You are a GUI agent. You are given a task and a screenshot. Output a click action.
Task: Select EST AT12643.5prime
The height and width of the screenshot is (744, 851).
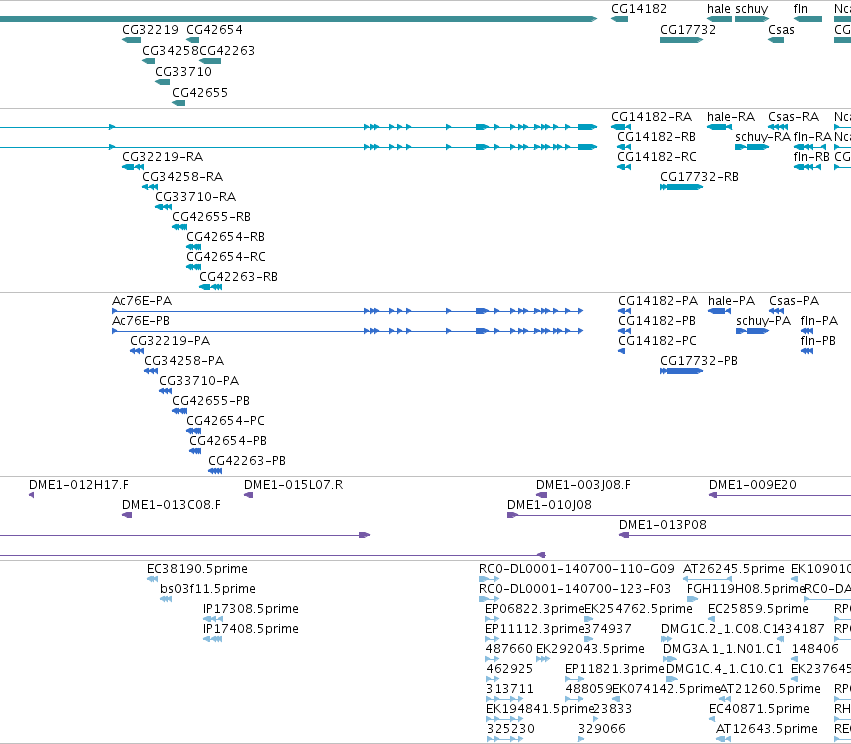tap(766, 729)
